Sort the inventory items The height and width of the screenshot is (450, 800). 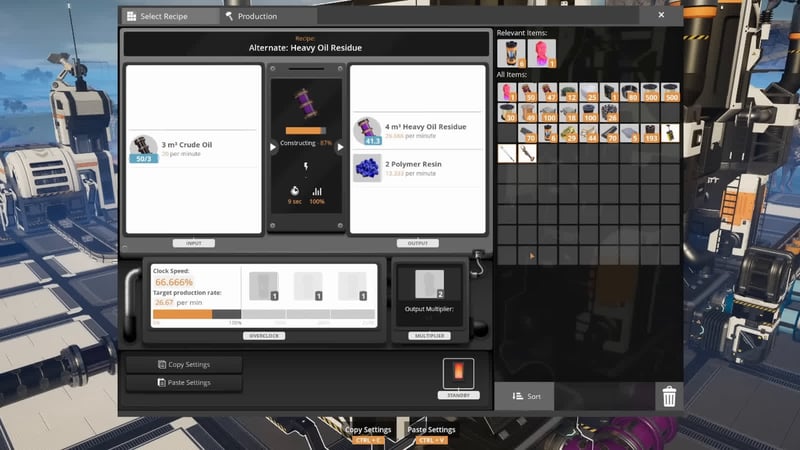524,396
